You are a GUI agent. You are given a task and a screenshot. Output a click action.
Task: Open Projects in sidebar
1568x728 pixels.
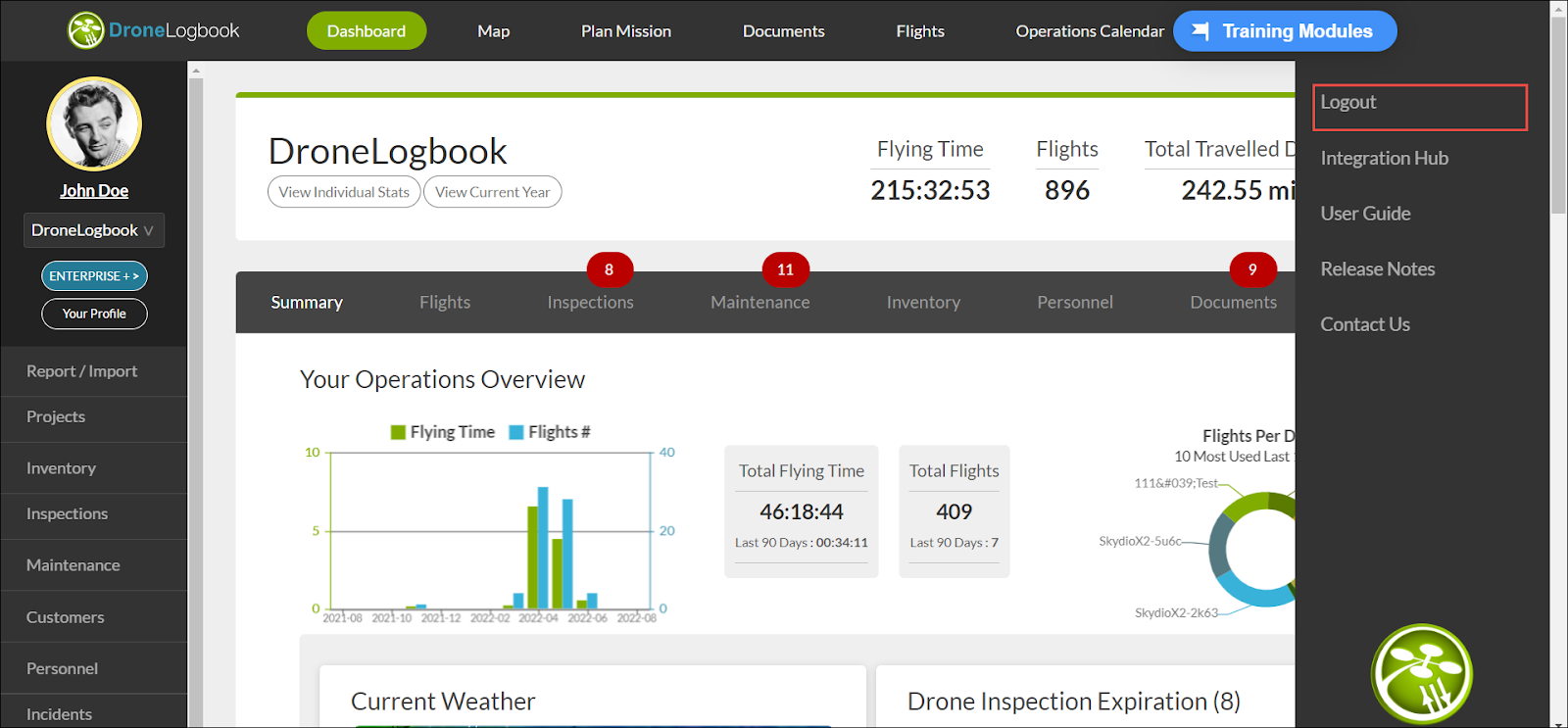pyautogui.click(x=94, y=417)
